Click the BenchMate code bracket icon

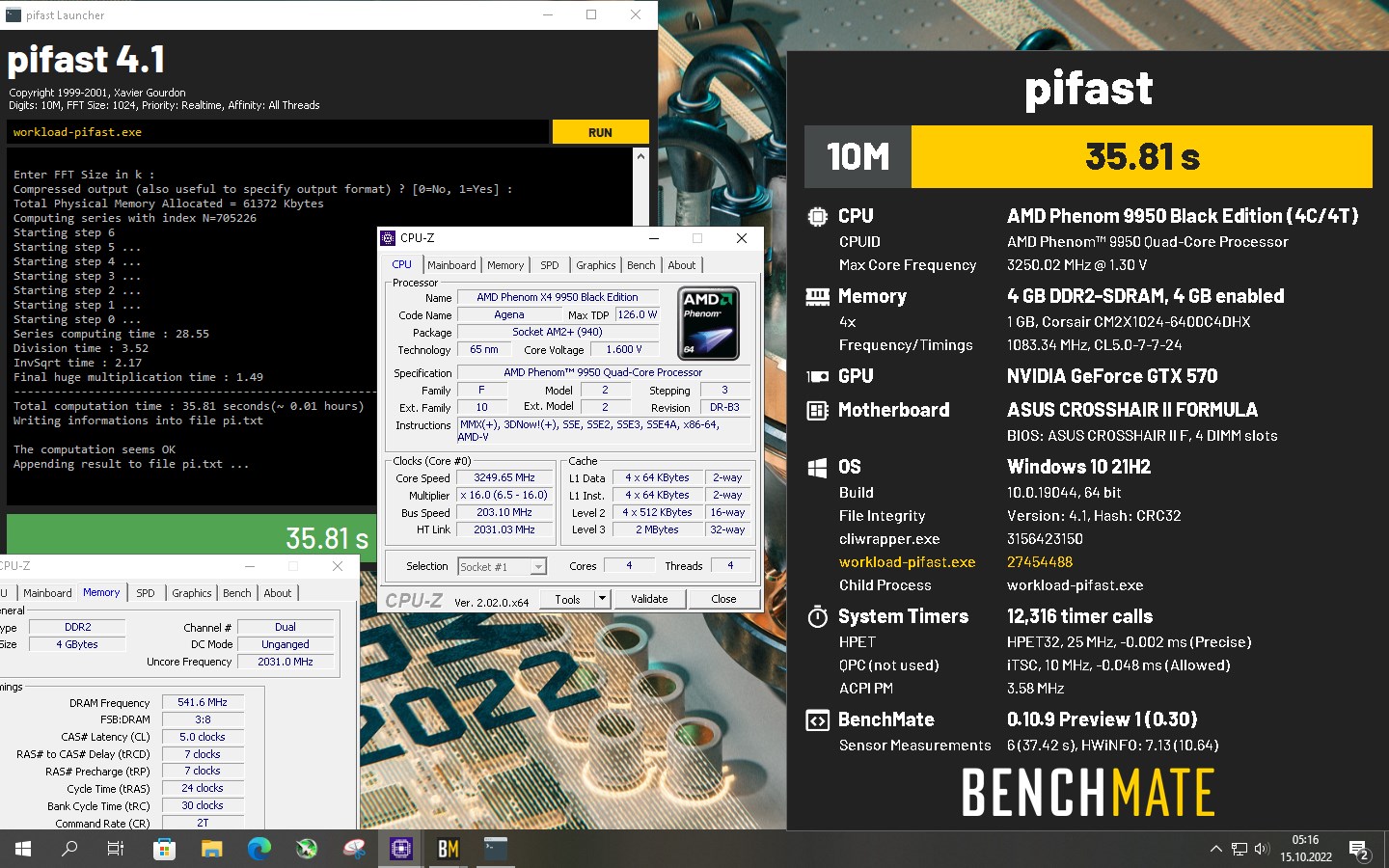coord(817,719)
